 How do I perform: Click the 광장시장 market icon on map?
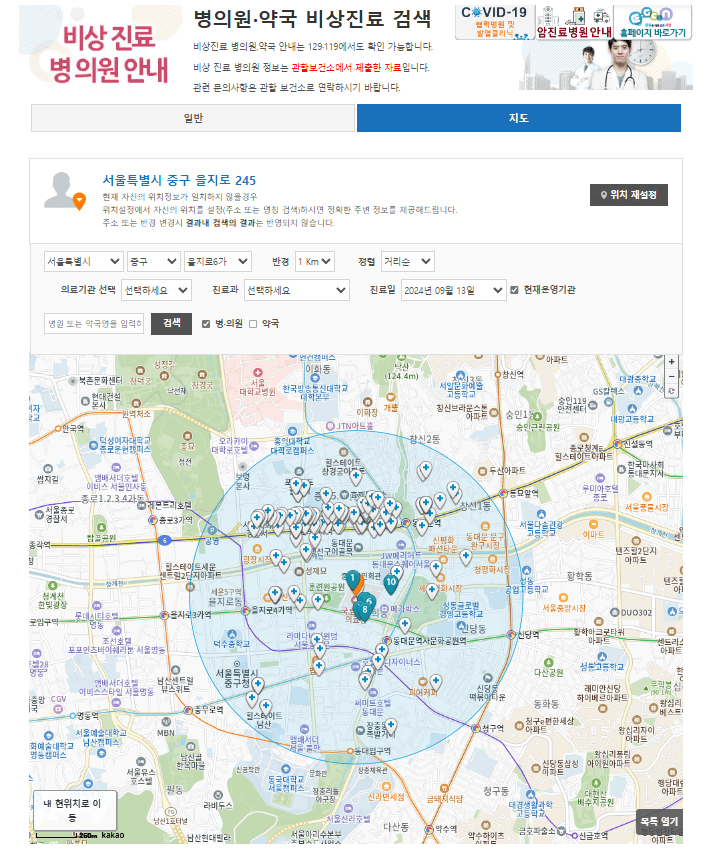(x=257, y=548)
